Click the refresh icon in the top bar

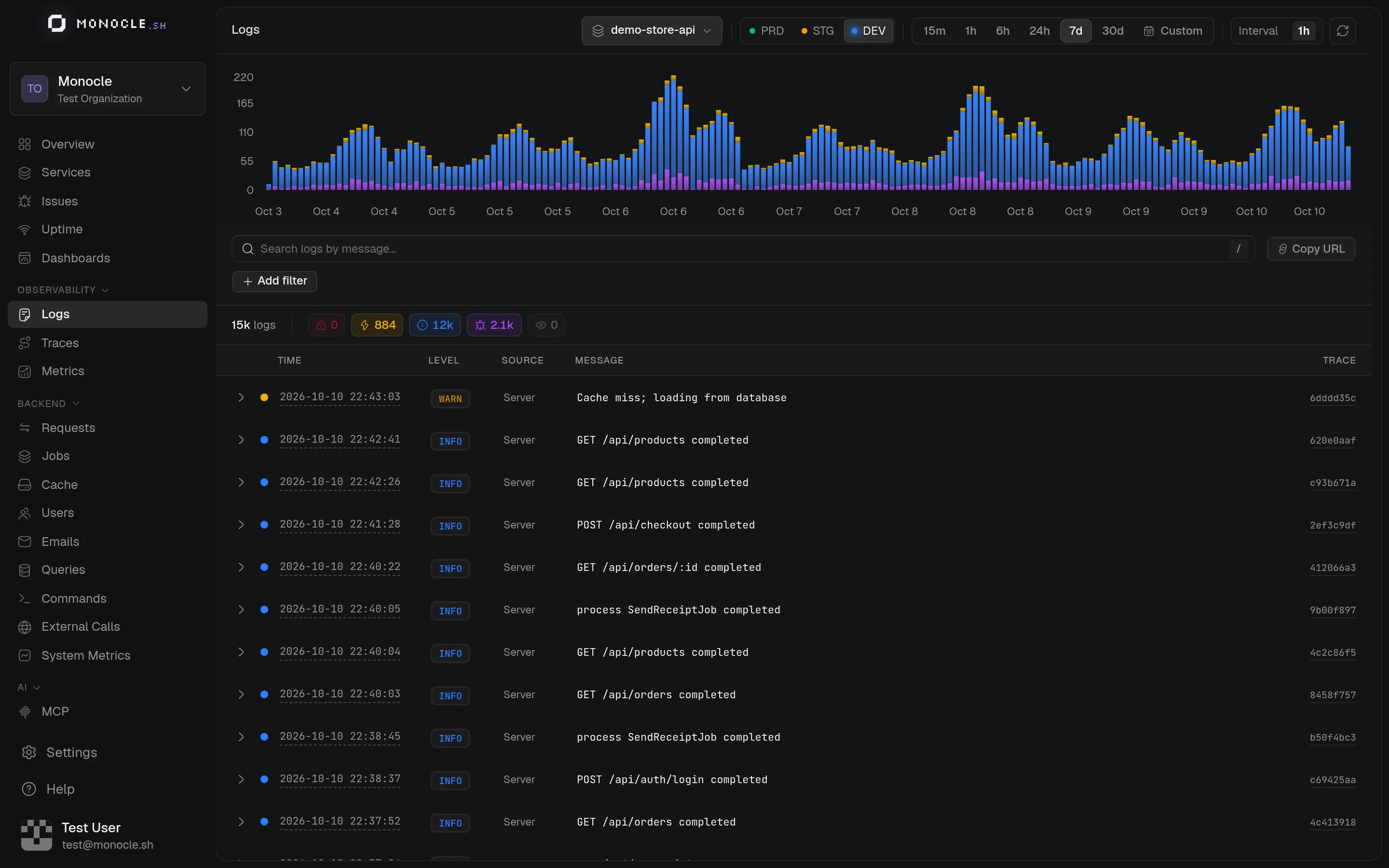(x=1342, y=31)
